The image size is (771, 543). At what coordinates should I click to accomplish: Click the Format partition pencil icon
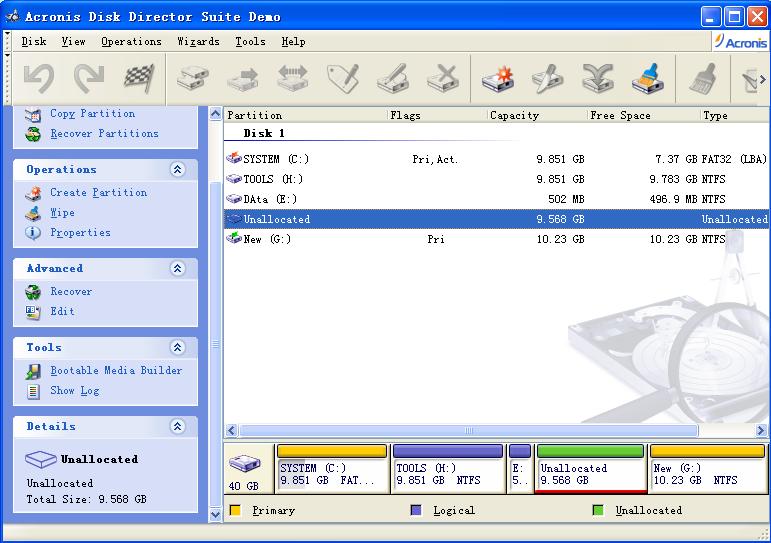(393, 79)
